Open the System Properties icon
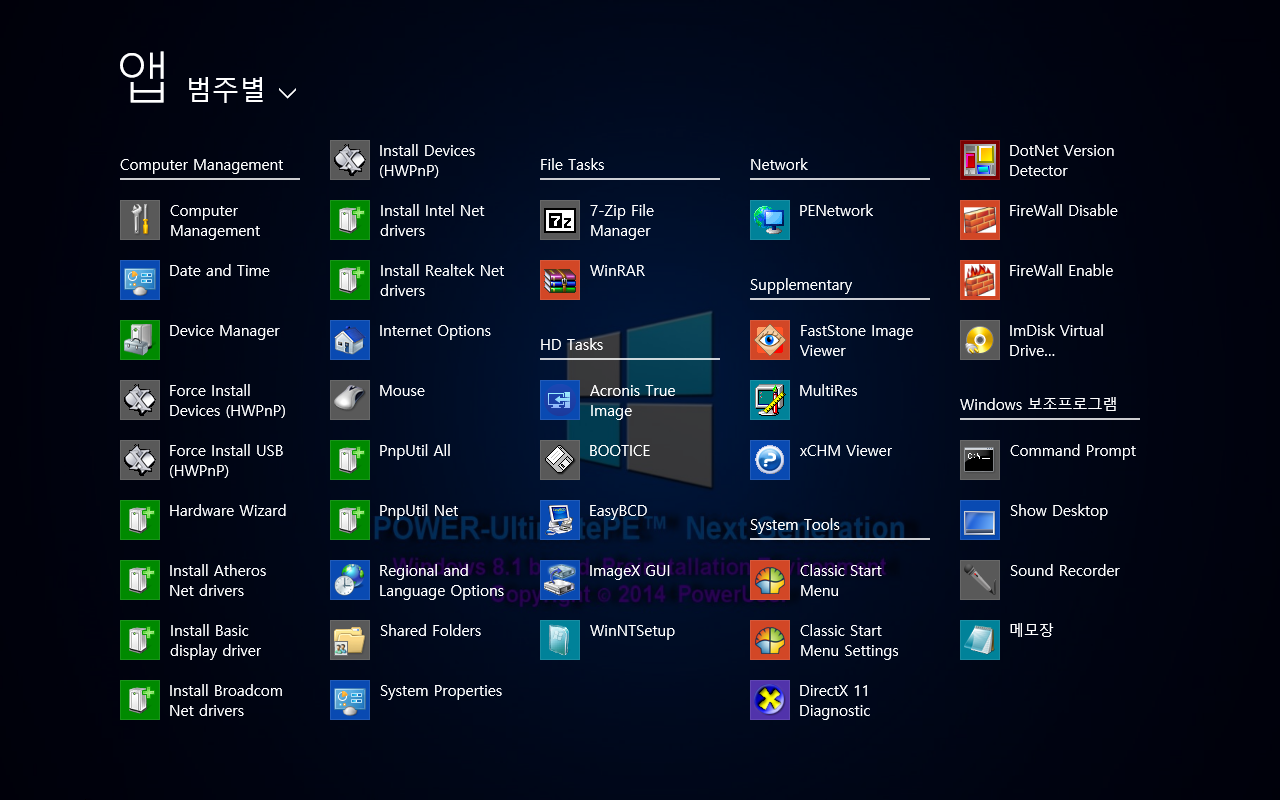The height and width of the screenshot is (800, 1280). pos(350,700)
